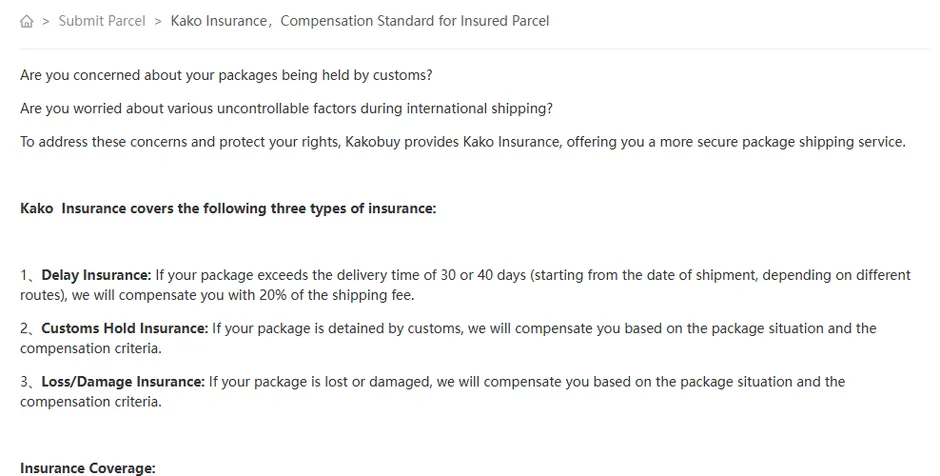
Task: Click 'compensation criteria' under Loss/Damage Insurance
Action: (91, 402)
